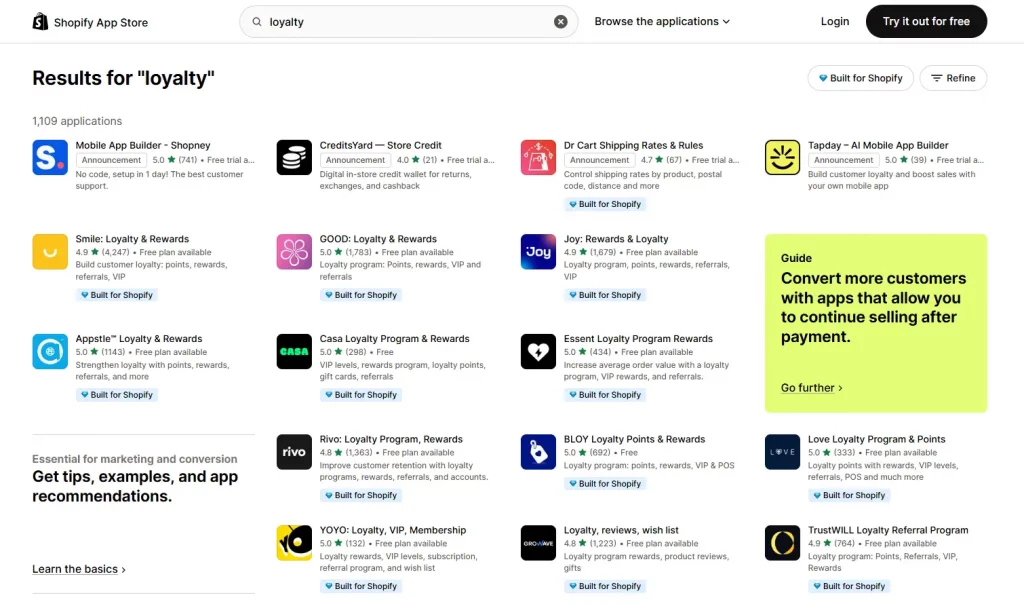Click the Announcement tag on CreditsYard listing

(x=355, y=160)
